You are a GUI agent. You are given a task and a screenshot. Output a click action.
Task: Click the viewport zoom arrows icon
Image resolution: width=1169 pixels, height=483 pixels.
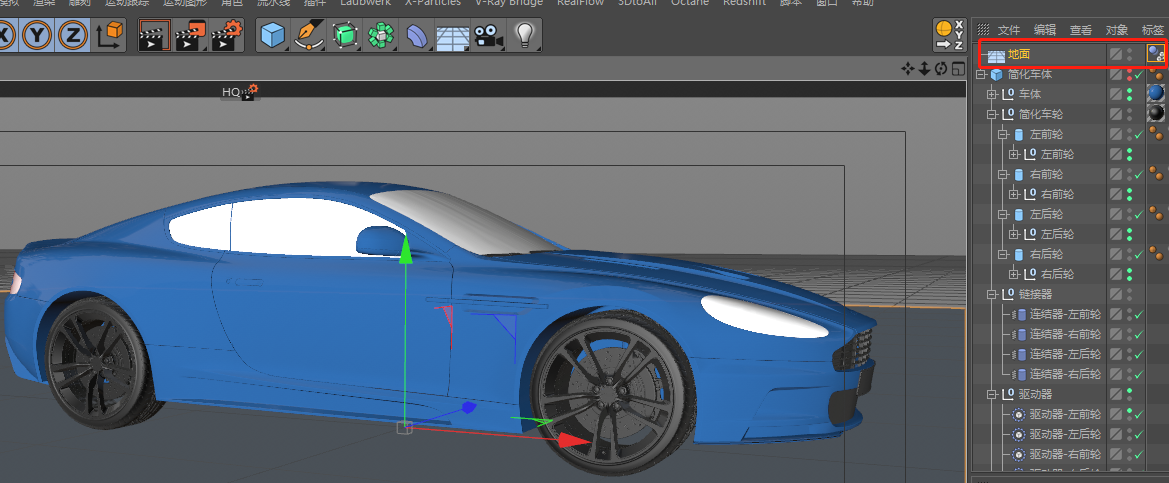click(924, 69)
